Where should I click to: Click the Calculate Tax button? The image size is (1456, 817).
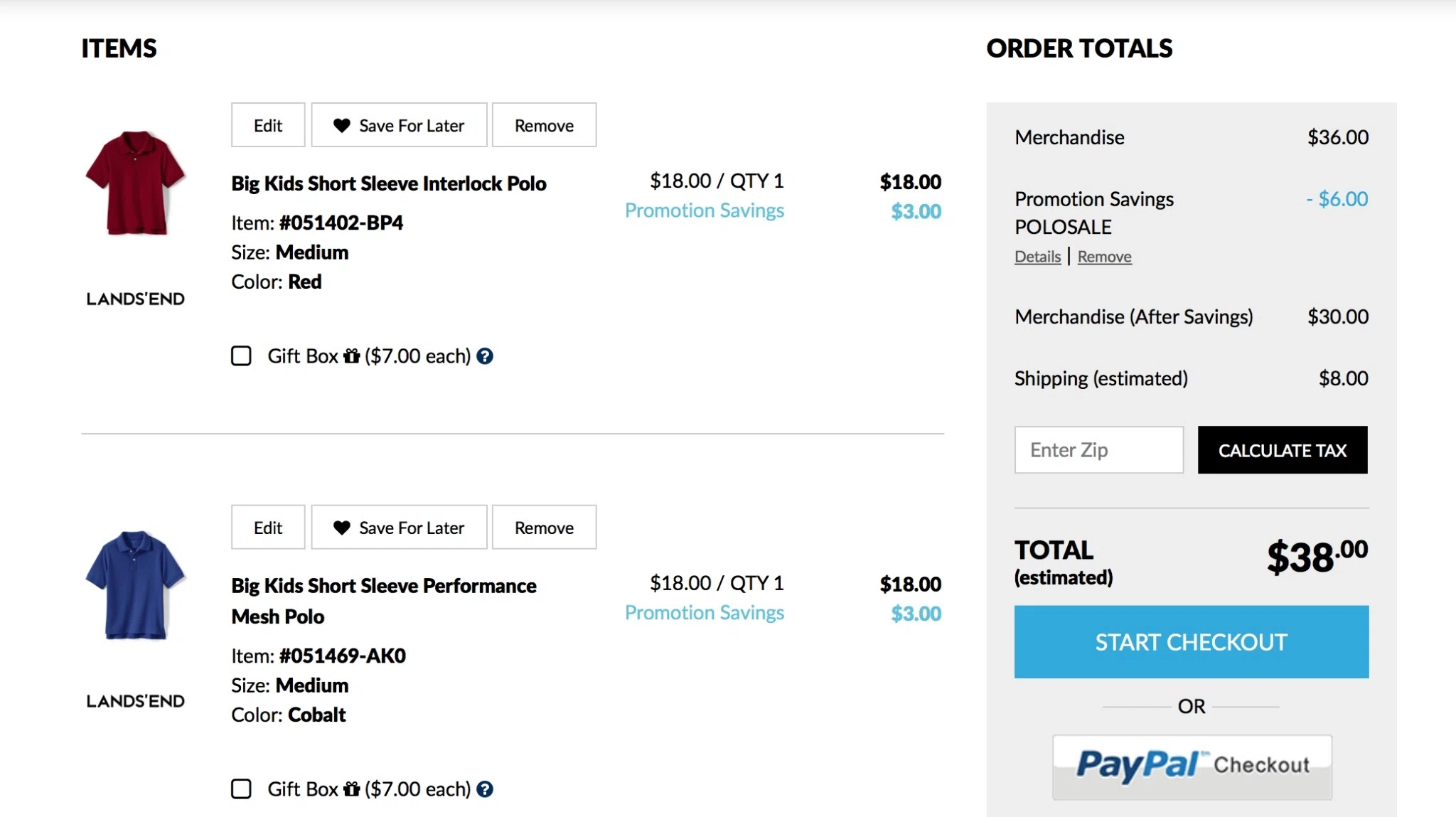(1283, 450)
